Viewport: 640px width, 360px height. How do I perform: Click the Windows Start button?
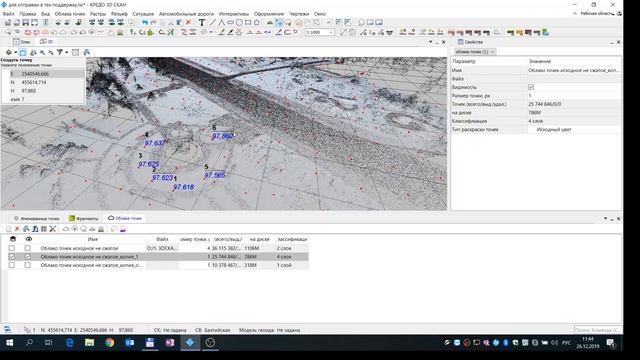(x=9, y=343)
